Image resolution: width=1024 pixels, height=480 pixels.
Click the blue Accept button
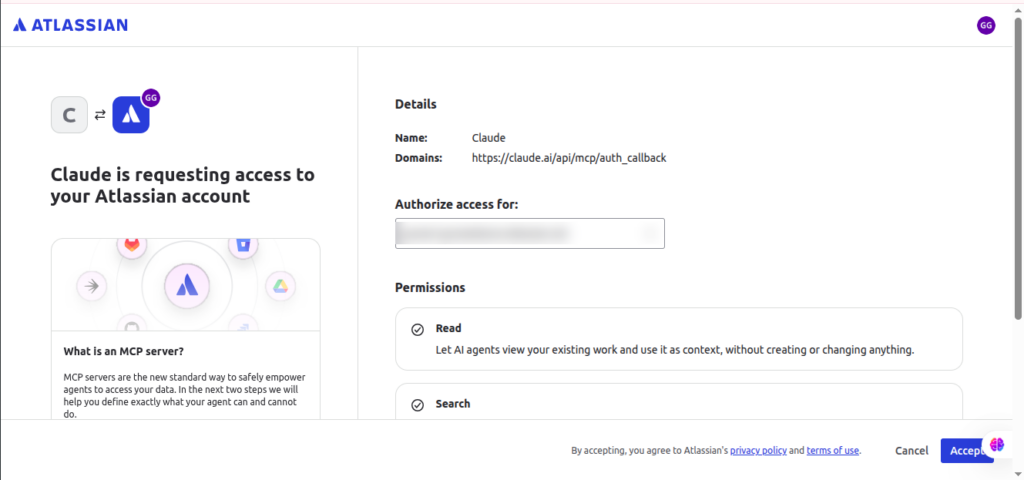(x=967, y=451)
